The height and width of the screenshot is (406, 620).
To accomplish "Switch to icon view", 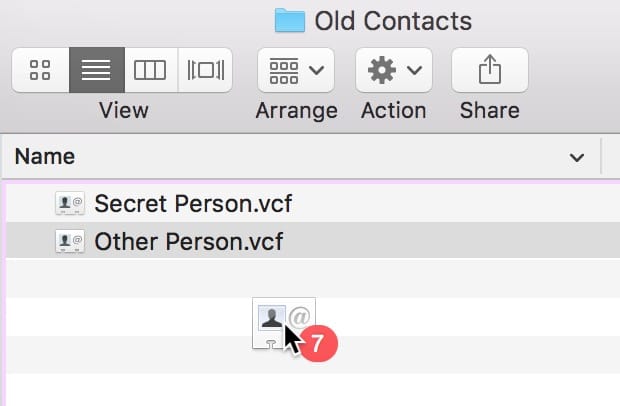I will pos(40,70).
